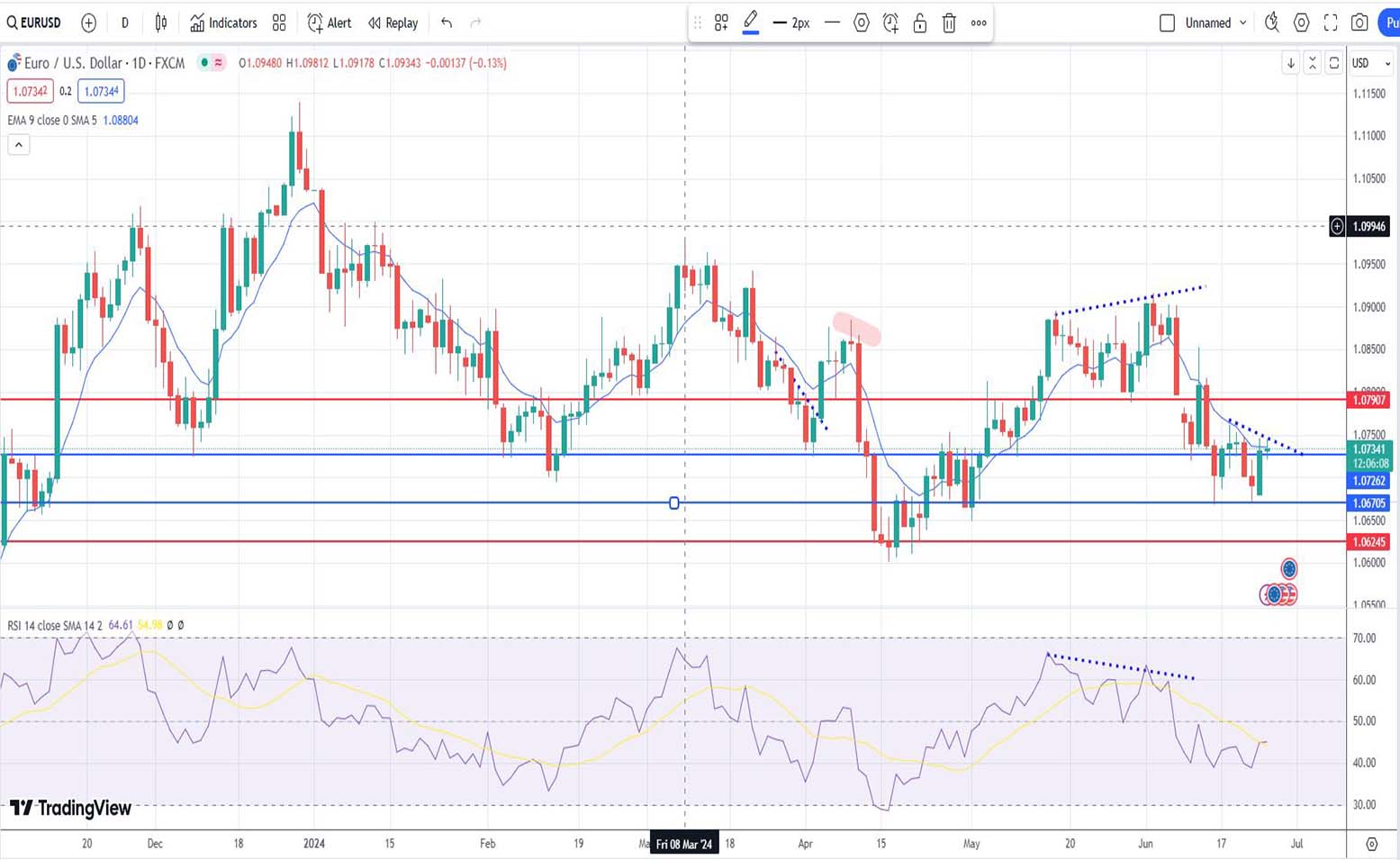Enter fullscreen chart mode
This screenshot has width=1400, height=860.
[x=1331, y=23]
